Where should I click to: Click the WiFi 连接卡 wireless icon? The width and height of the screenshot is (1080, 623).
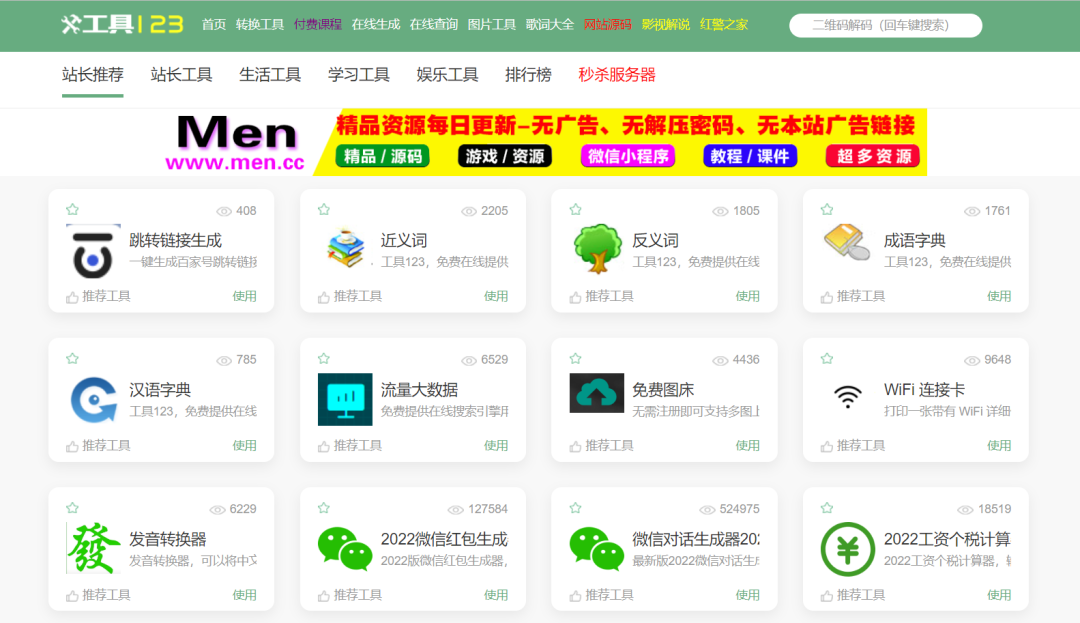click(x=847, y=396)
